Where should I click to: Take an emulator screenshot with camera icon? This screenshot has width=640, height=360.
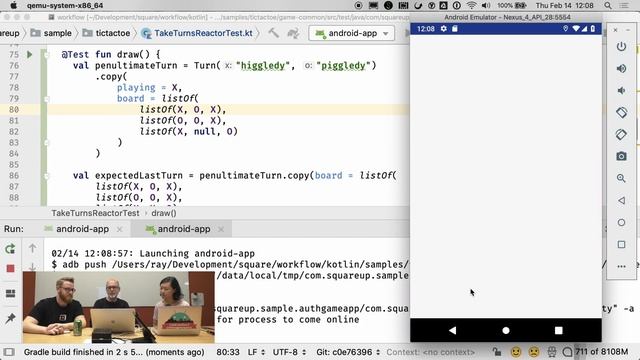pyautogui.click(x=621, y=156)
